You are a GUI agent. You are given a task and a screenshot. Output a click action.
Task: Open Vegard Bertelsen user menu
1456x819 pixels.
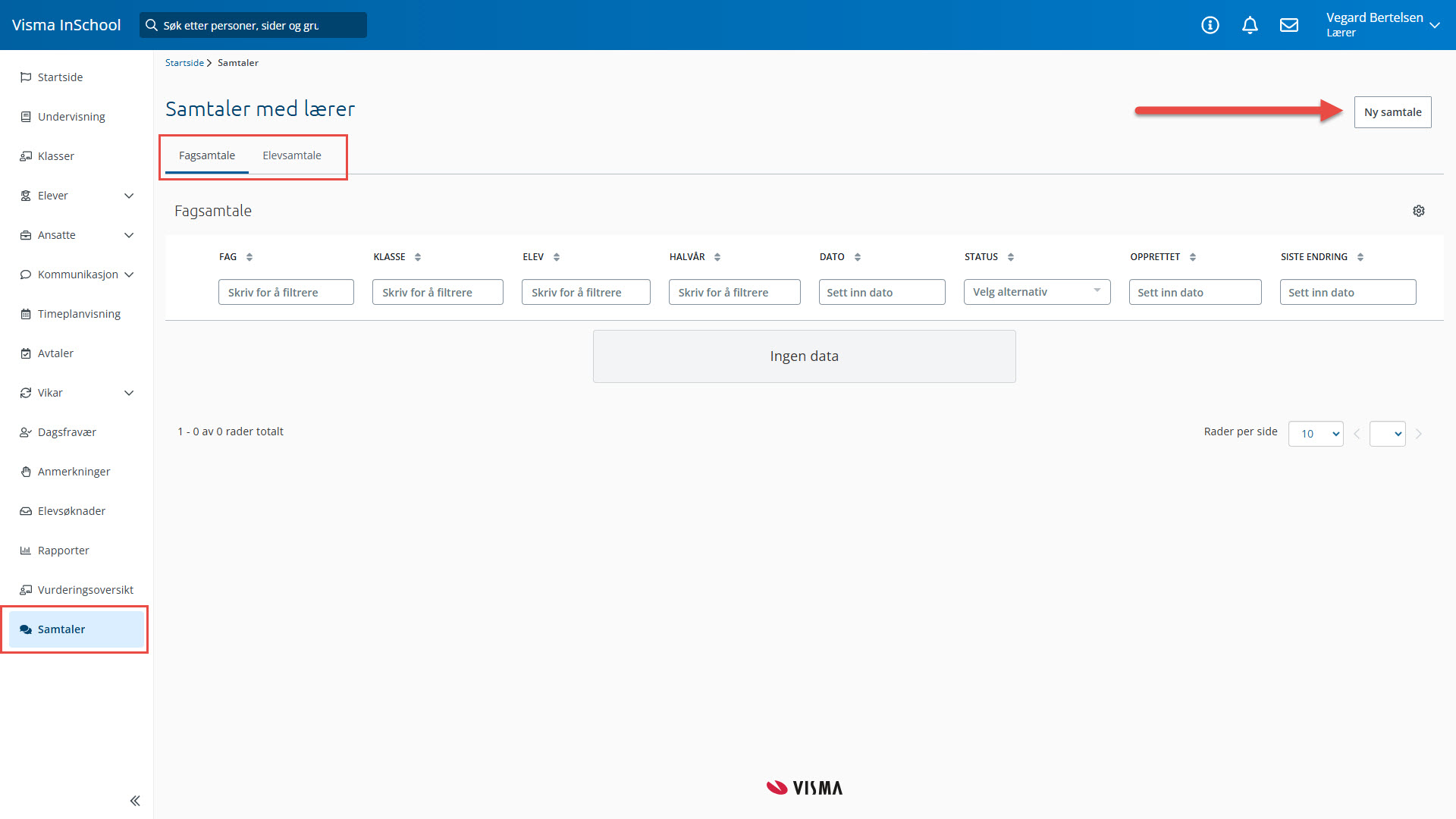point(1382,25)
